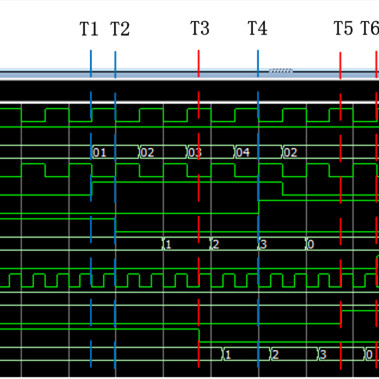
Task: Click value 1 in the bottom counter row
Action: pyautogui.click(x=228, y=354)
